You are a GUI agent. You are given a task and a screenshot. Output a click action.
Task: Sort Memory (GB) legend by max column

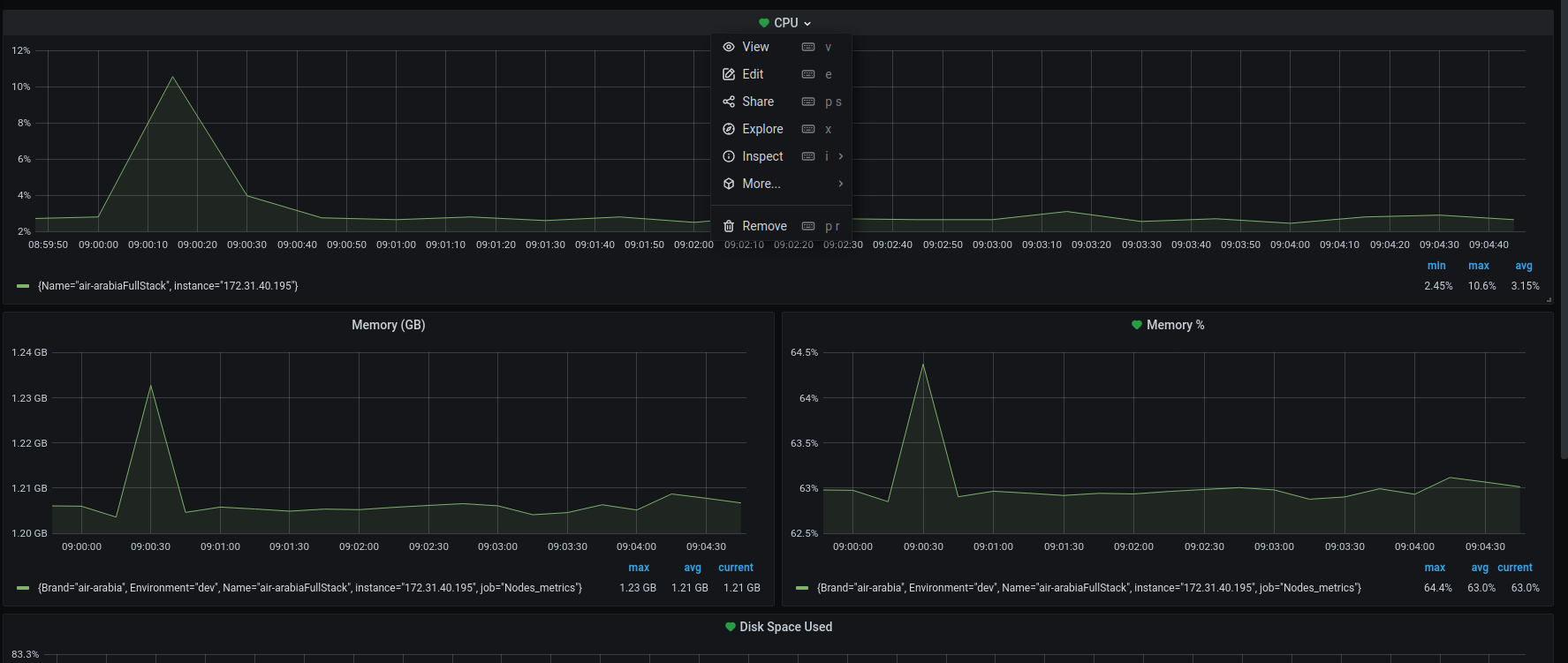coord(639,568)
